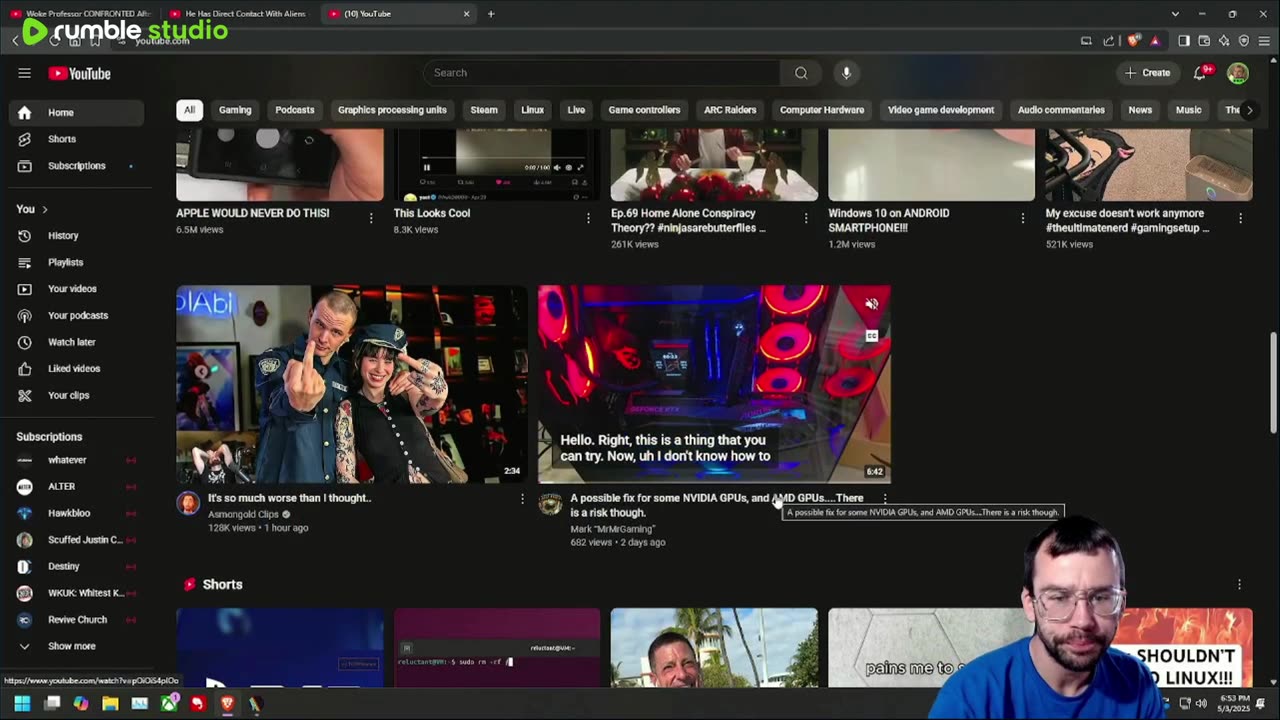Select the Video game development chip
Image resolution: width=1280 pixels, height=720 pixels.
click(x=941, y=110)
